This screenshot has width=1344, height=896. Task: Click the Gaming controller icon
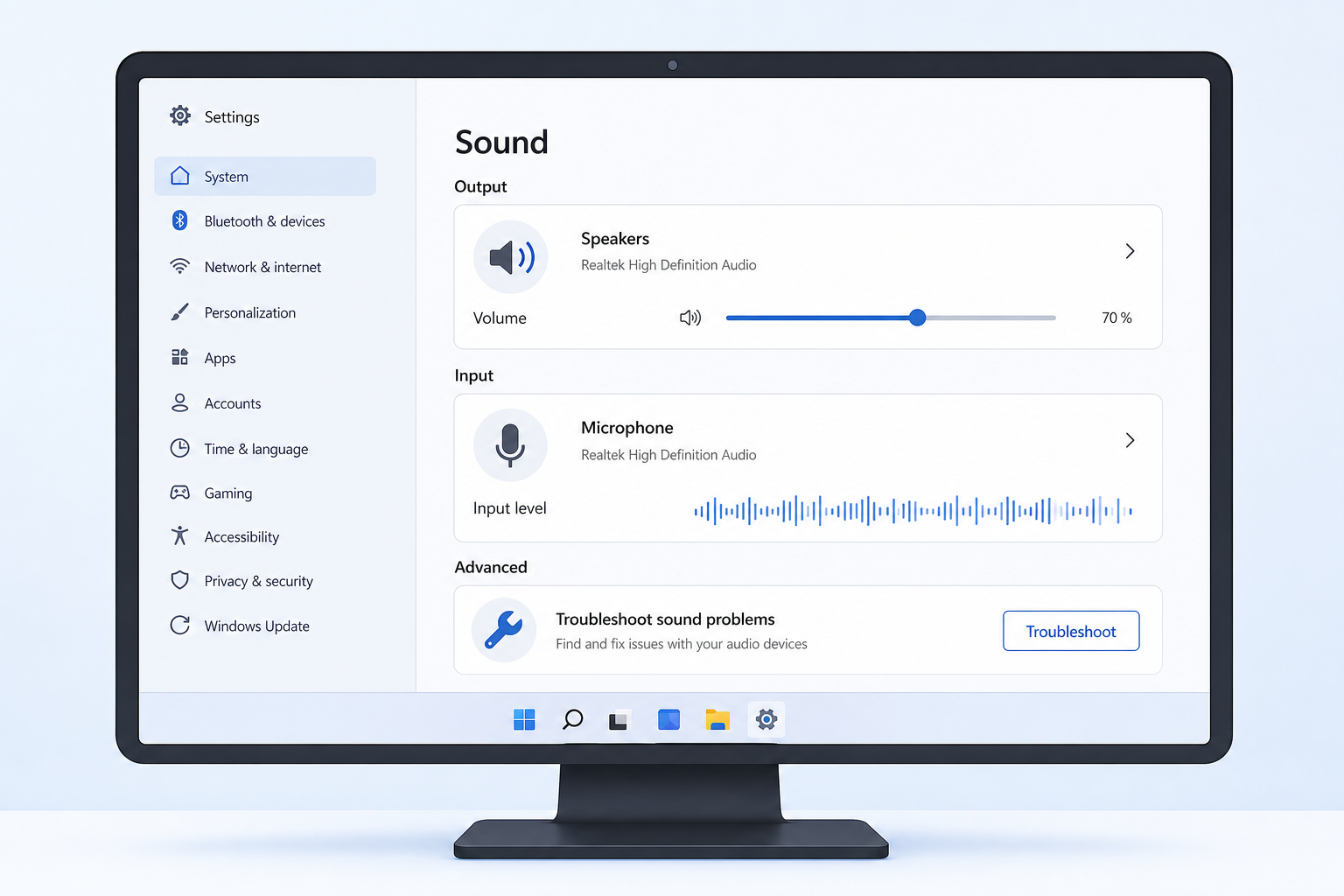[180, 493]
